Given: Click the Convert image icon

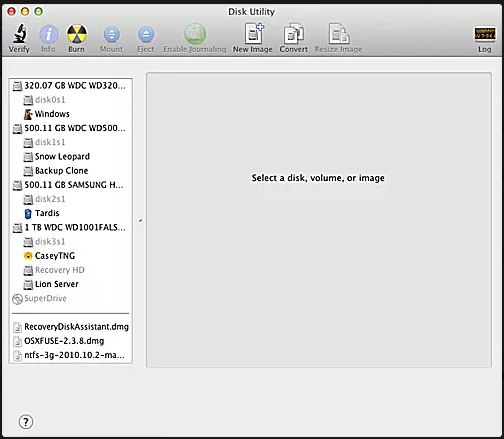Looking at the screenshot, I should [x=294, y=33].
